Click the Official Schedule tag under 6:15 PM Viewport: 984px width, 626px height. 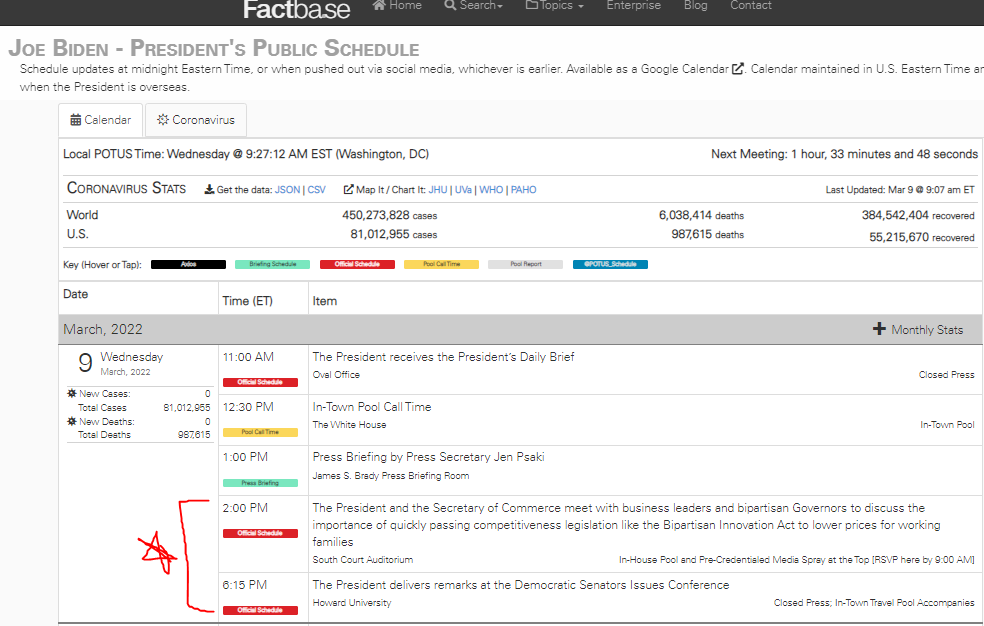(x=260, y=610)
